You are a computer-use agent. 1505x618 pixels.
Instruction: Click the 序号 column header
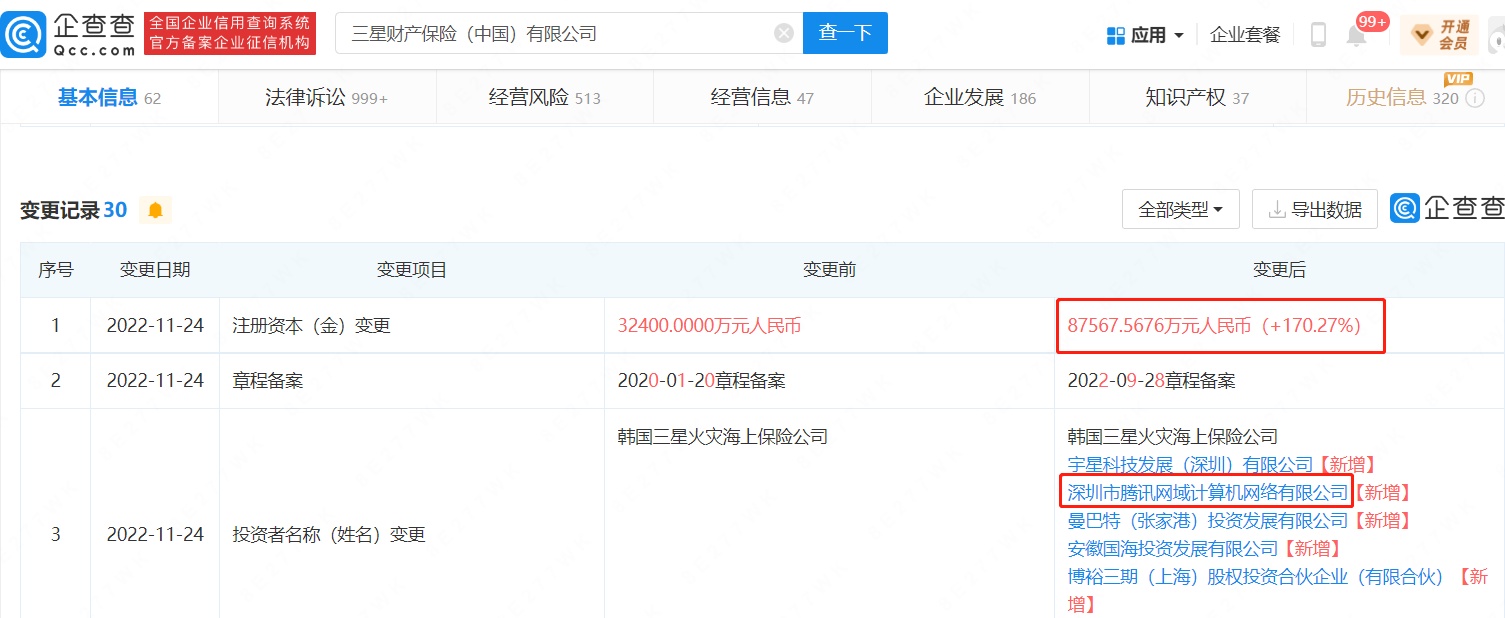pyautogui.click(x=55, y=269)
